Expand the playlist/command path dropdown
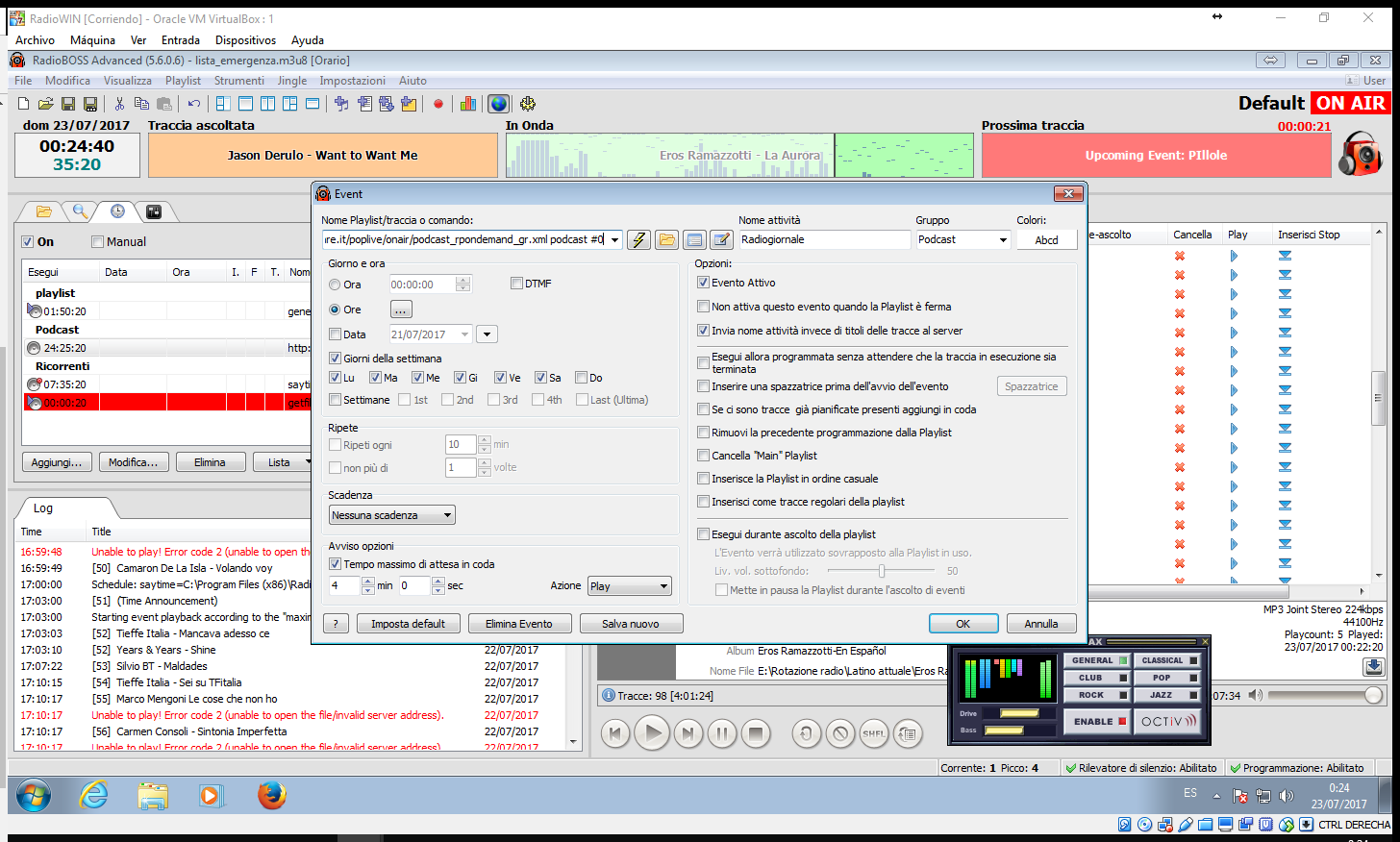This screenshot has width=1400, height=842. tap(614, 239)
